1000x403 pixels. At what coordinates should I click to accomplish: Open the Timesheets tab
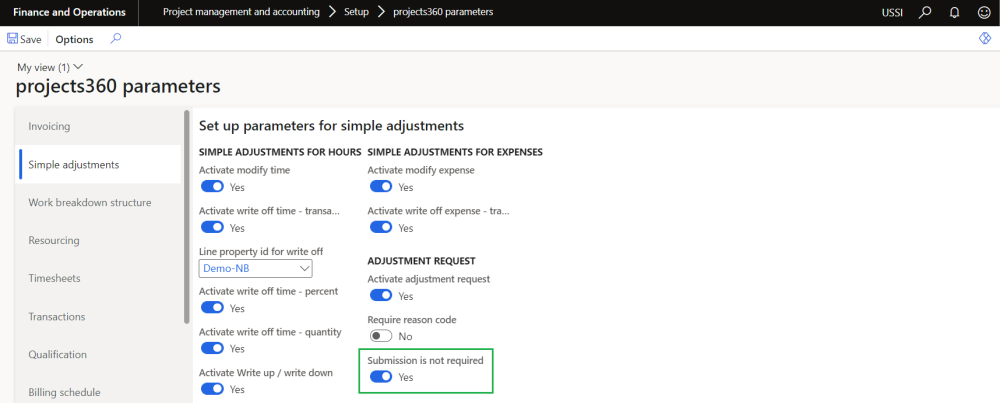click(x=54, y=278)
